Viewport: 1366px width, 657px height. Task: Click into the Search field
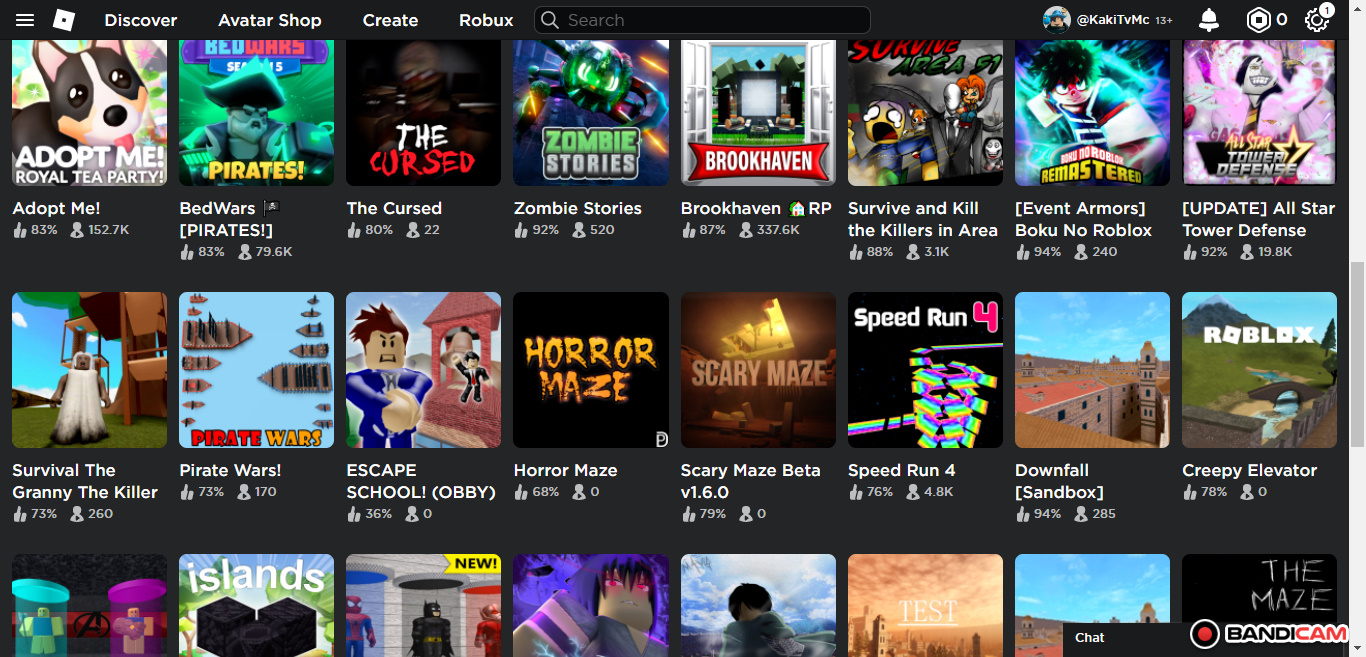[x=710, y=20]
